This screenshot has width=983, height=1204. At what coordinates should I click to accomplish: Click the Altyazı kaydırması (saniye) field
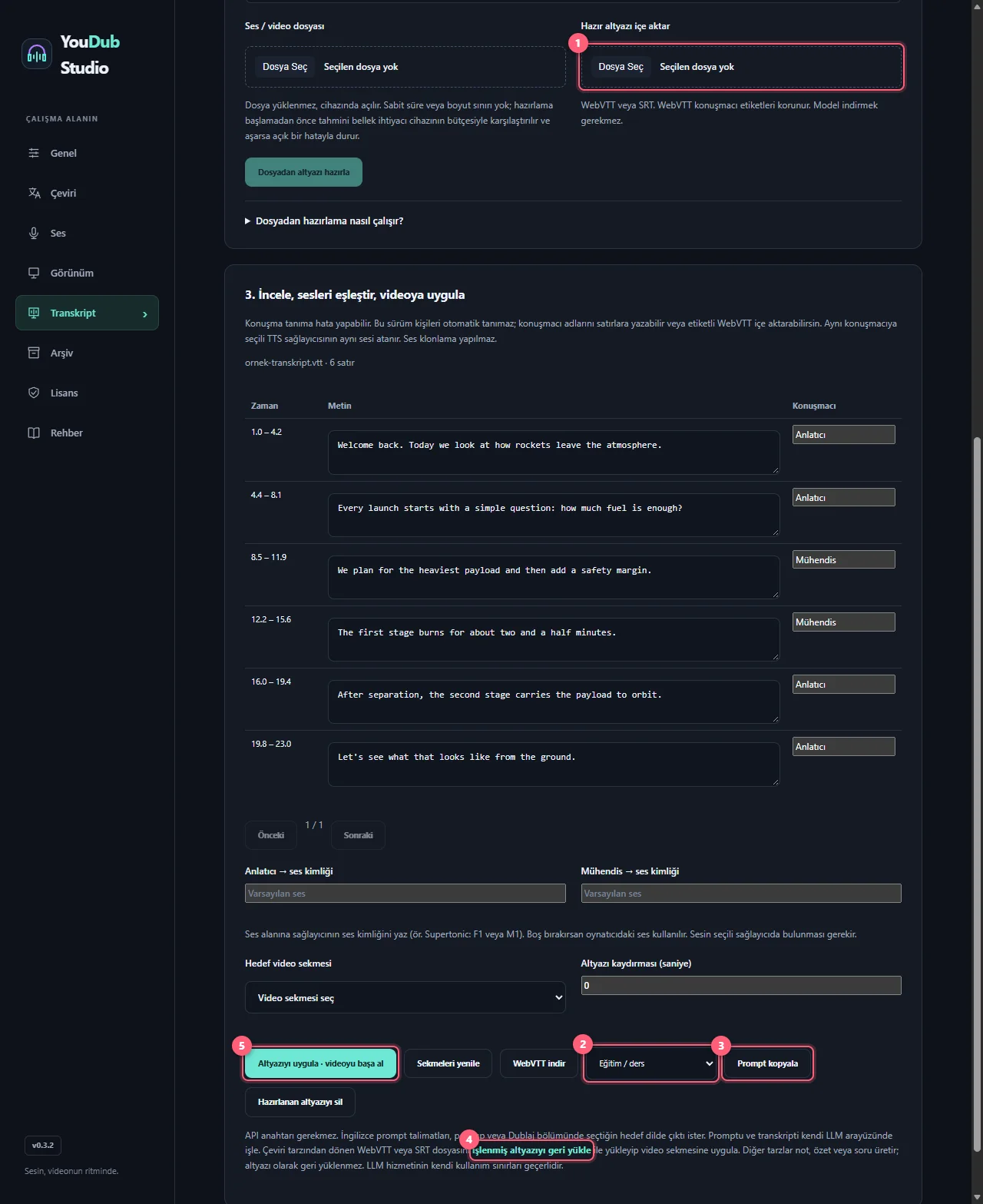point(741,986)
